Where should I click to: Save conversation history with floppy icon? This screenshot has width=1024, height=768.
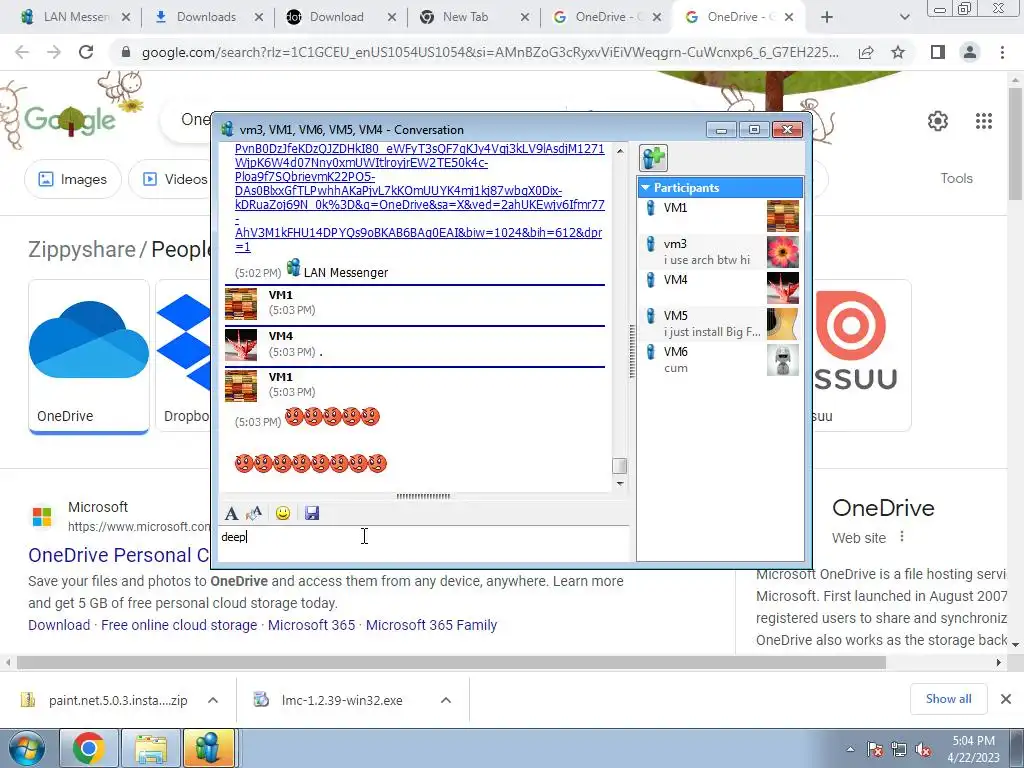(x=312, y=513)
